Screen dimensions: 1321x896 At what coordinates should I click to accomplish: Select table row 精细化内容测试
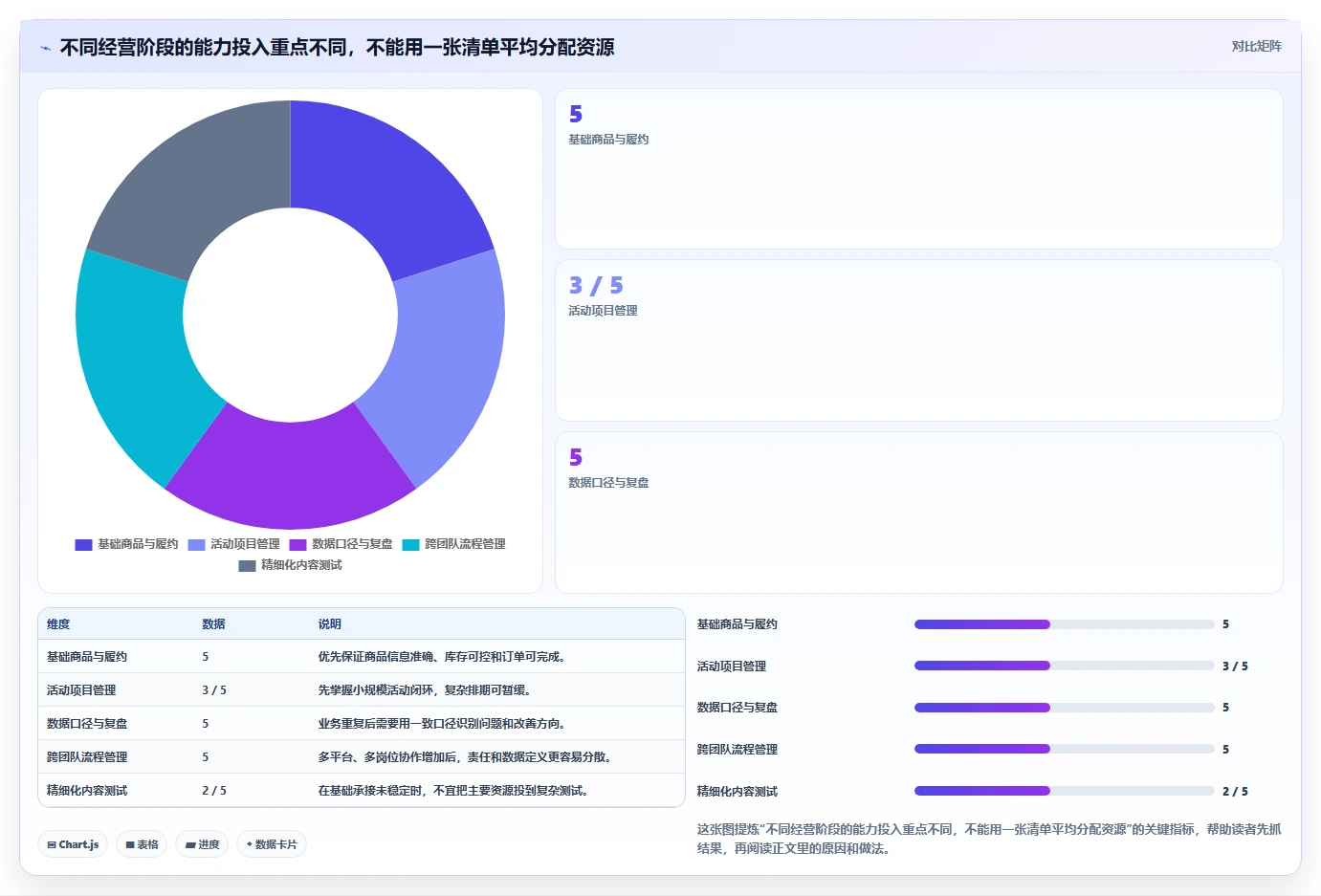362,791
